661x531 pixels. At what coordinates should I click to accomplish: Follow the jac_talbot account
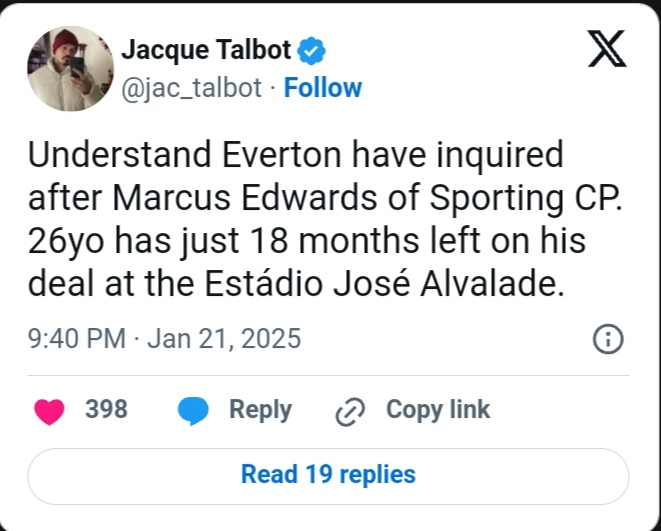(322, 88)
